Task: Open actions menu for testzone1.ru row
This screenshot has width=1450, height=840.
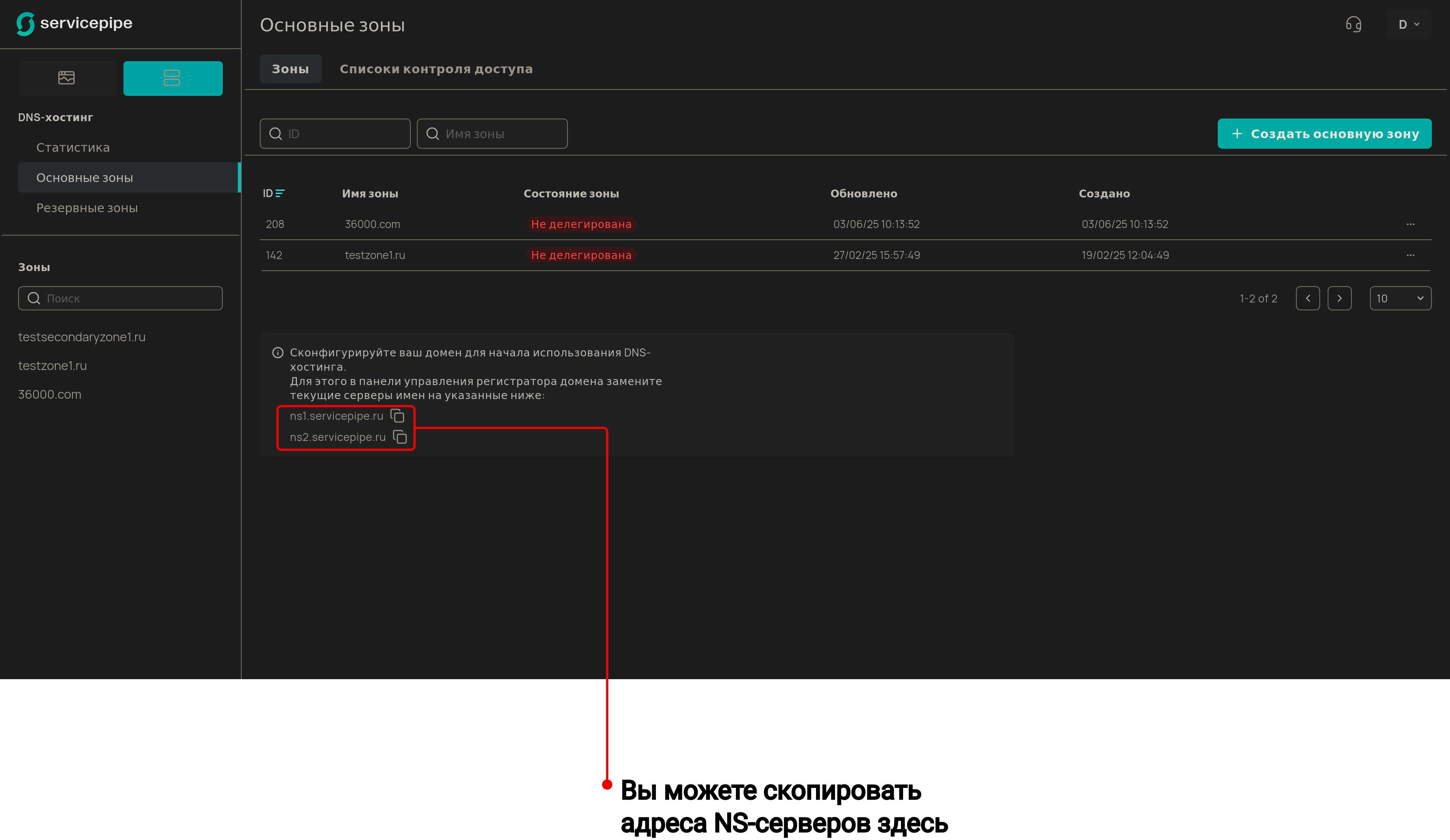Action: [x=1410, y=255]
